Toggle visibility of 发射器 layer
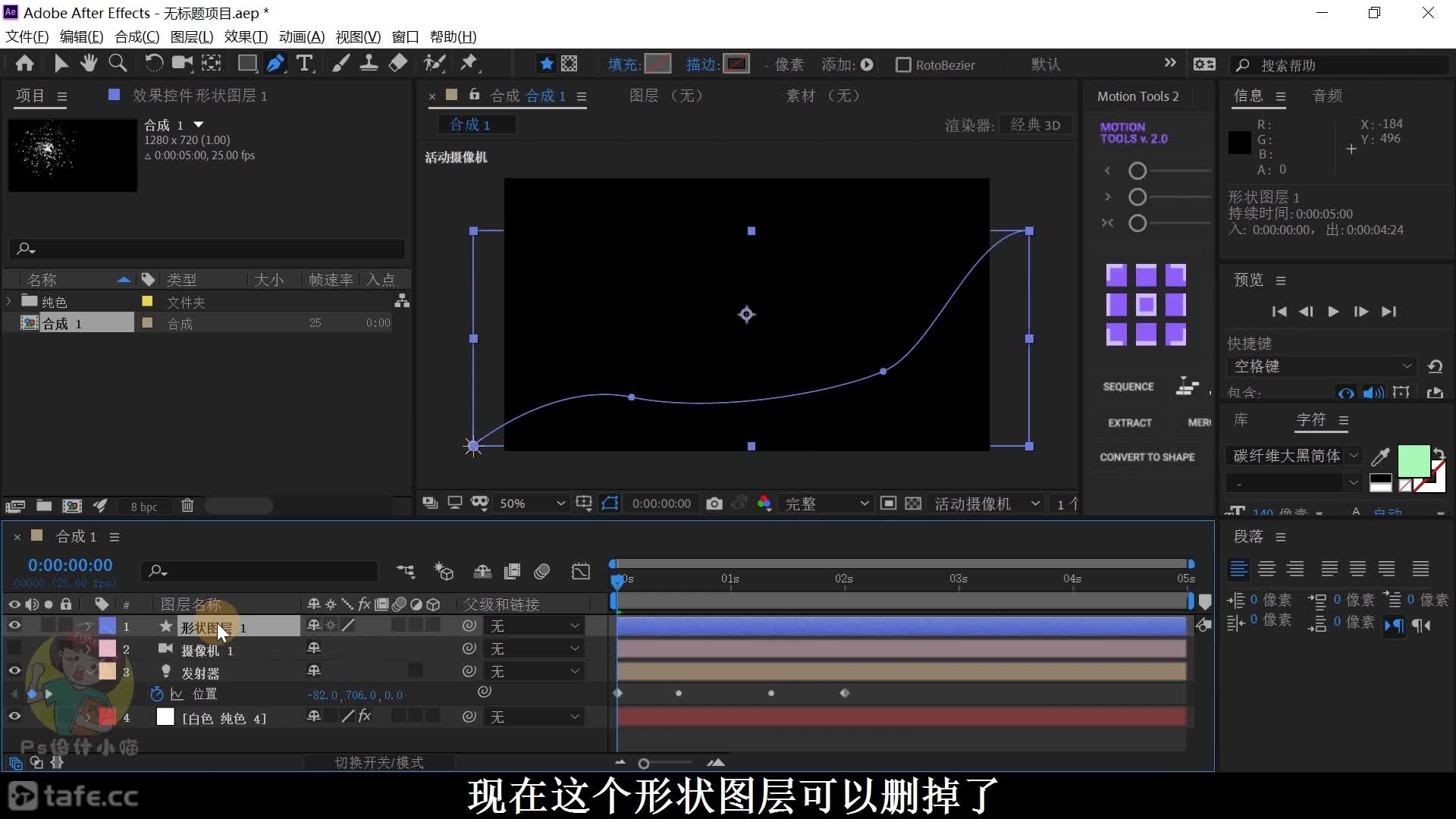1456x819 pixels. point(14,671)
